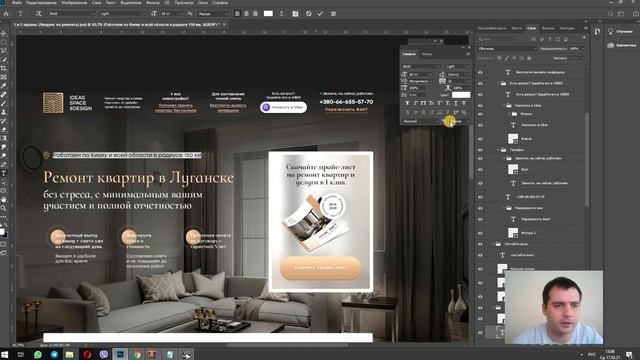Screen dimensions: 640x360
Task: Select the Horizontal Type tool in the toolbox
Action: click(4, 173)
